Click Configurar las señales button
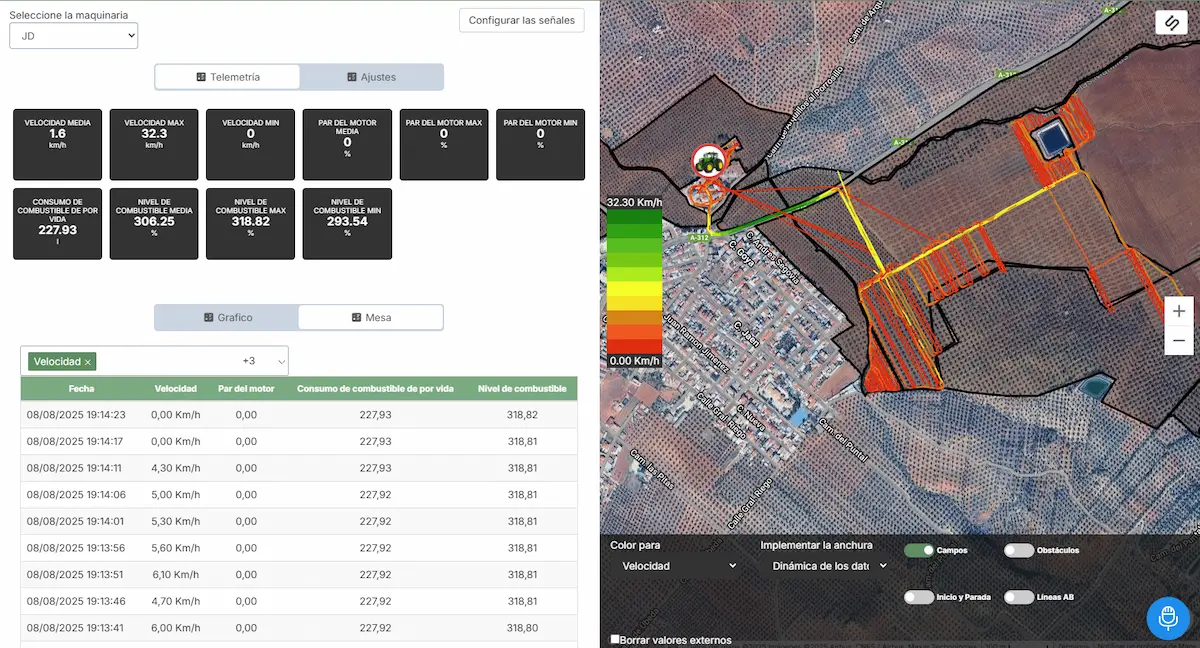The width and height of the screenshot is (1200, 648). [x=521, y=20]
